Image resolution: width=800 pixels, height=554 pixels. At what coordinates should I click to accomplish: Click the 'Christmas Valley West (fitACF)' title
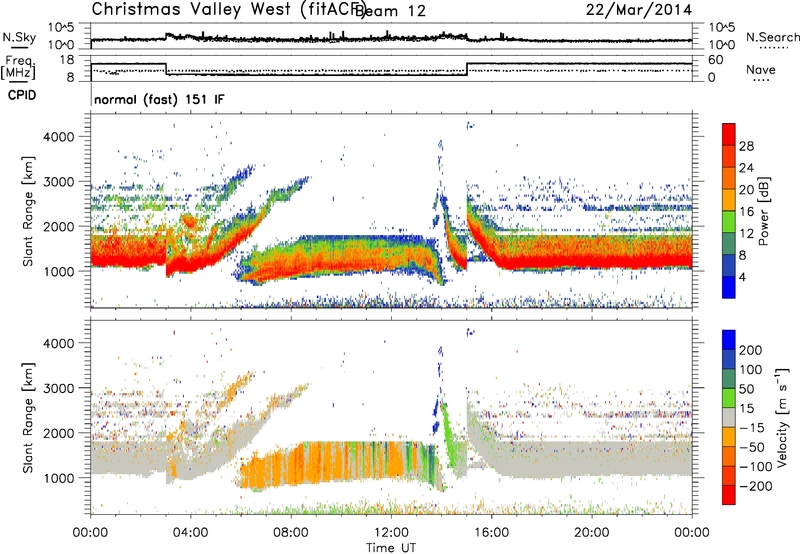[228, 10]
